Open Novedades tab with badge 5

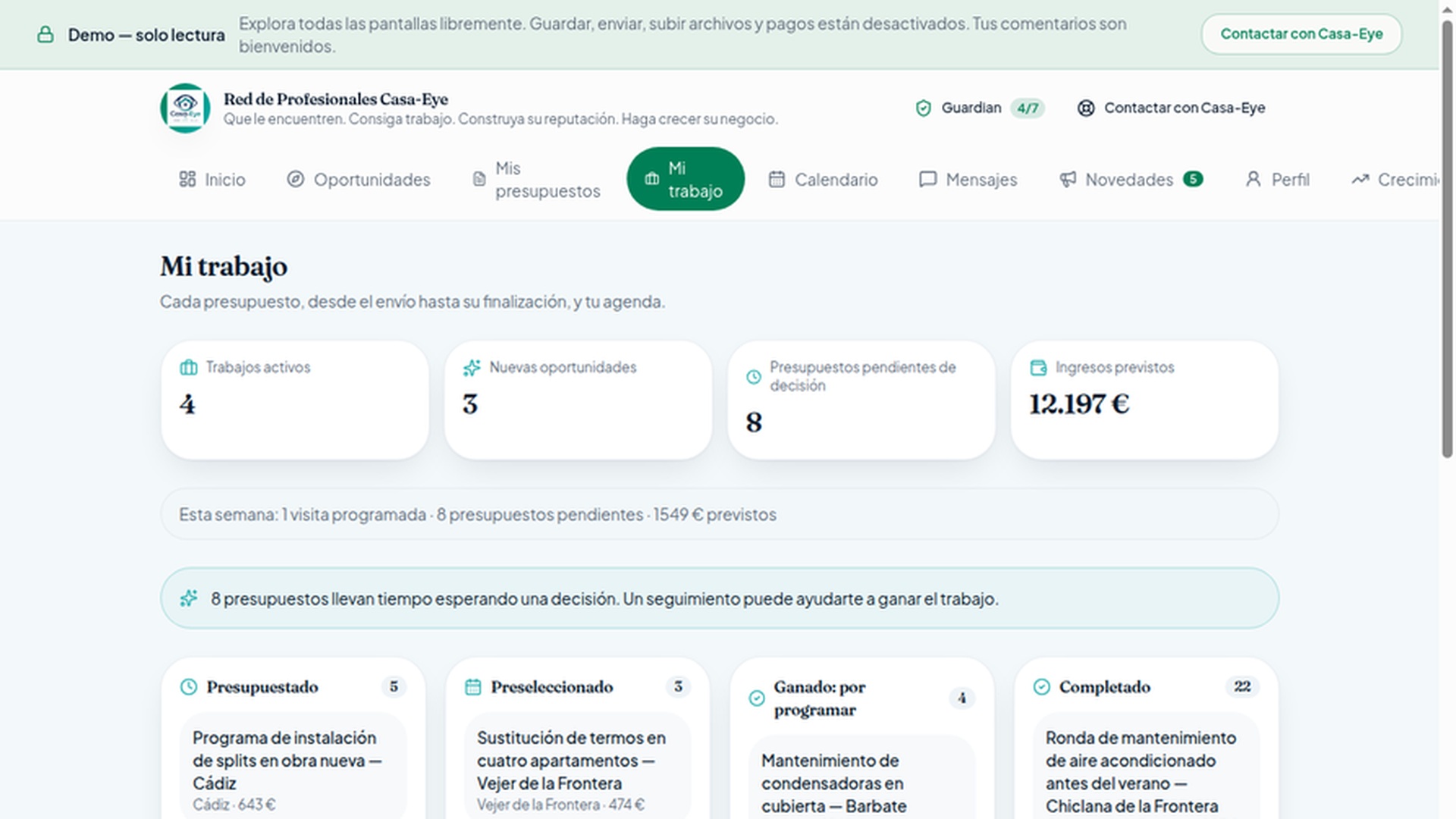coord(1131,179)
